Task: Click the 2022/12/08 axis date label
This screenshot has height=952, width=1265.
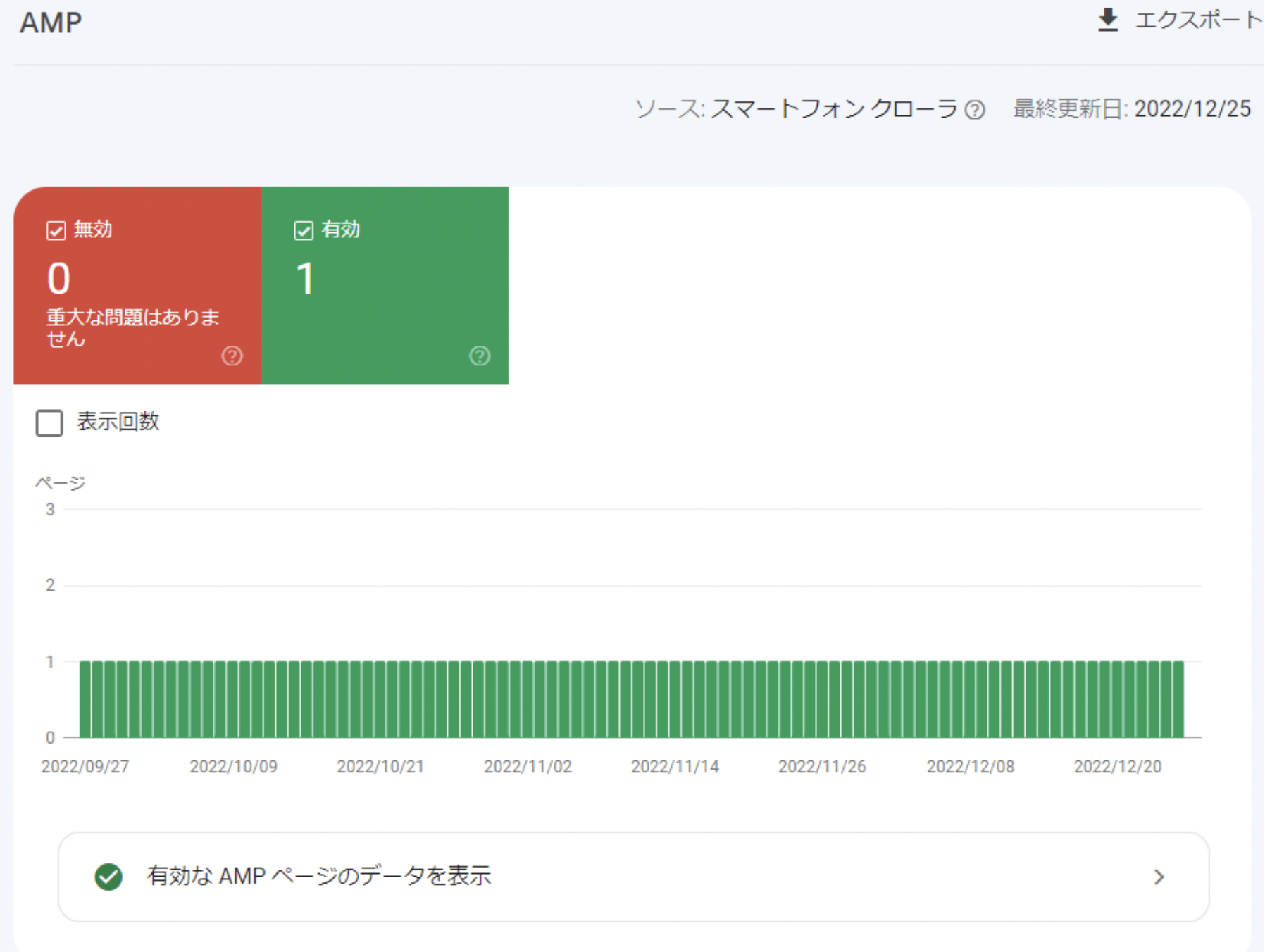Action: [x=971, y=767]
